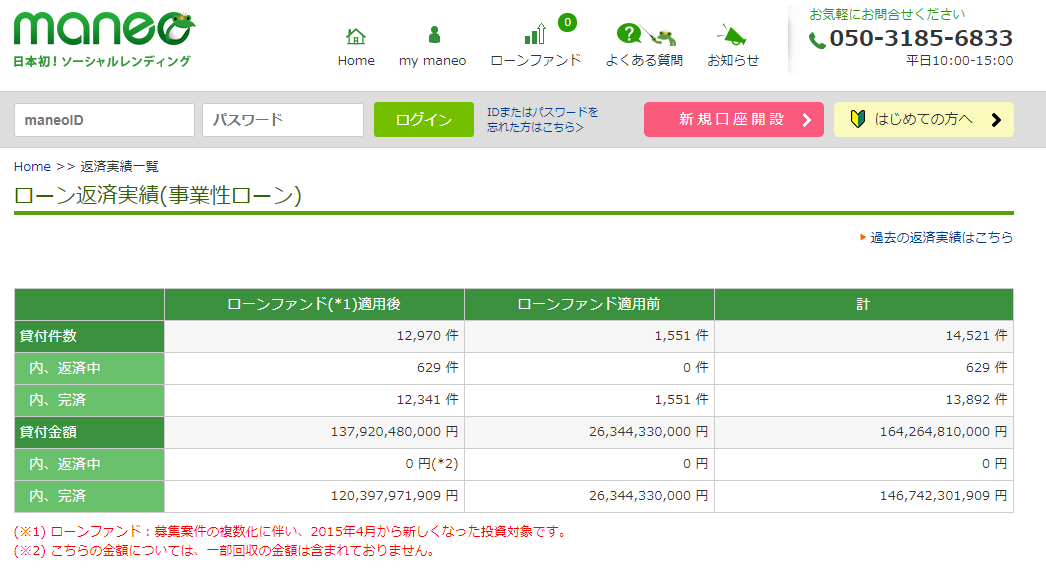Click the (※2) footnote about partial recovery

tap(225, 551)
